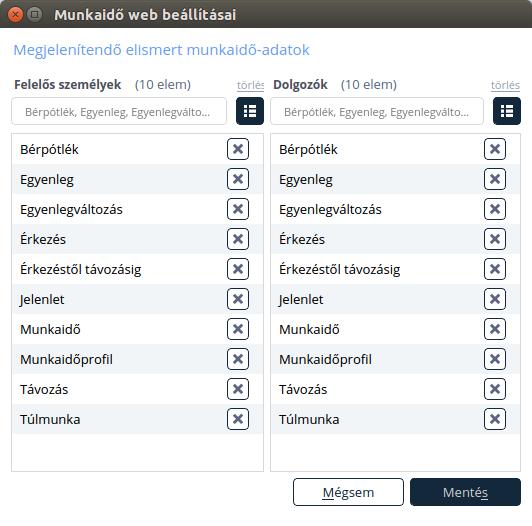Click törlés link above Felelős személyek
Image resolution: width=532 pixels, height=526 pixels.
250,85
